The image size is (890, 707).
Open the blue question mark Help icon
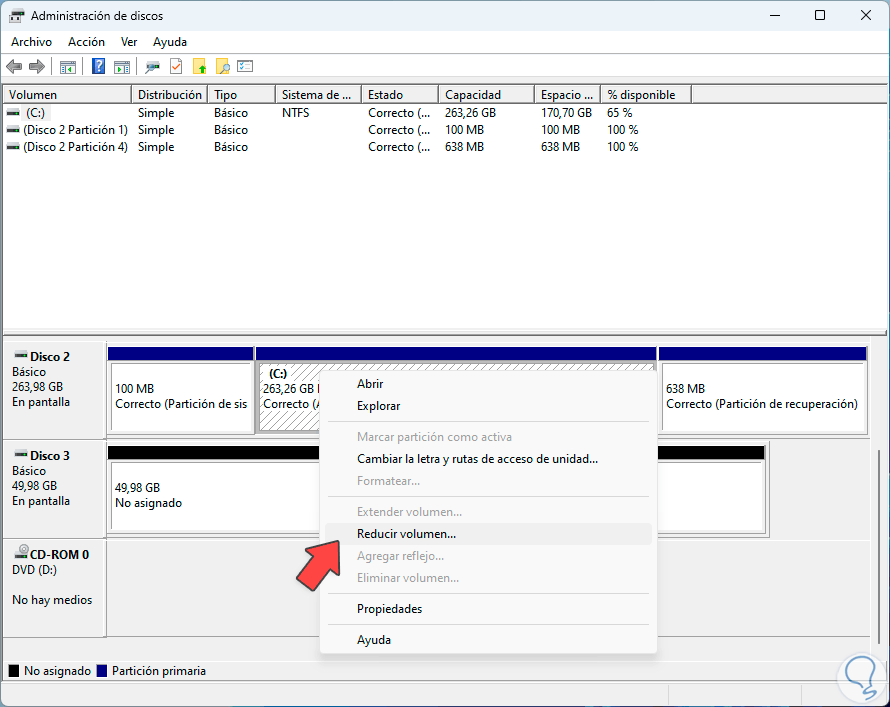tap(98, 66)
